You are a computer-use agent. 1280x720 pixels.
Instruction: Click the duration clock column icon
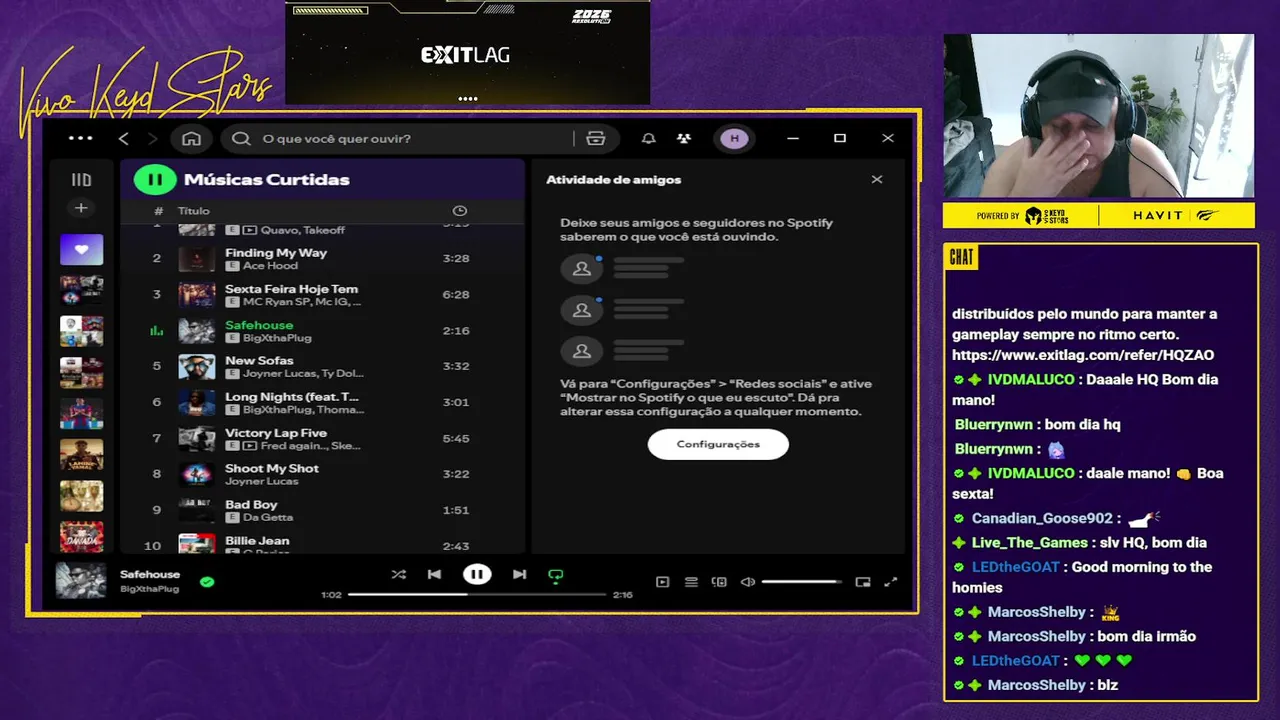460,211
